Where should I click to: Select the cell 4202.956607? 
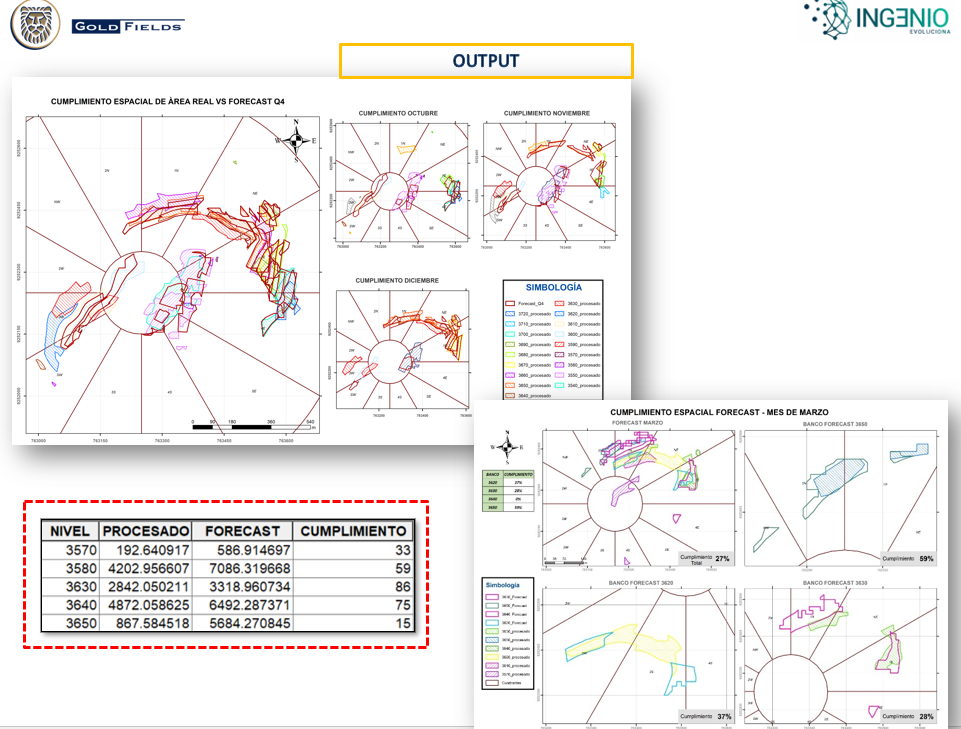[146, 568]
